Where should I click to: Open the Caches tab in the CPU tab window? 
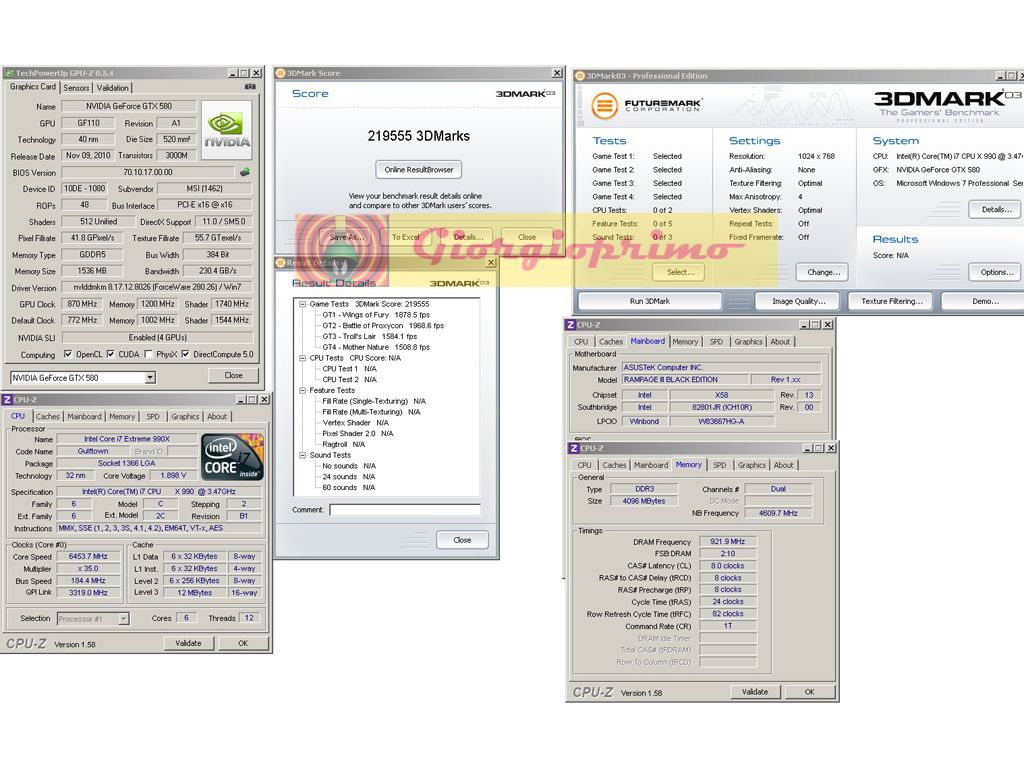(48, 417)
